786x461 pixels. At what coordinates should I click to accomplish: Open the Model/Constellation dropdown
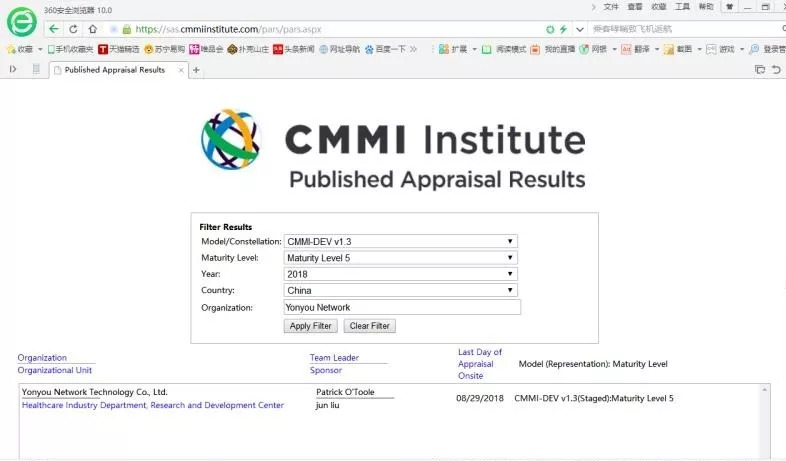pyautogui.click(x=401, y=242)
